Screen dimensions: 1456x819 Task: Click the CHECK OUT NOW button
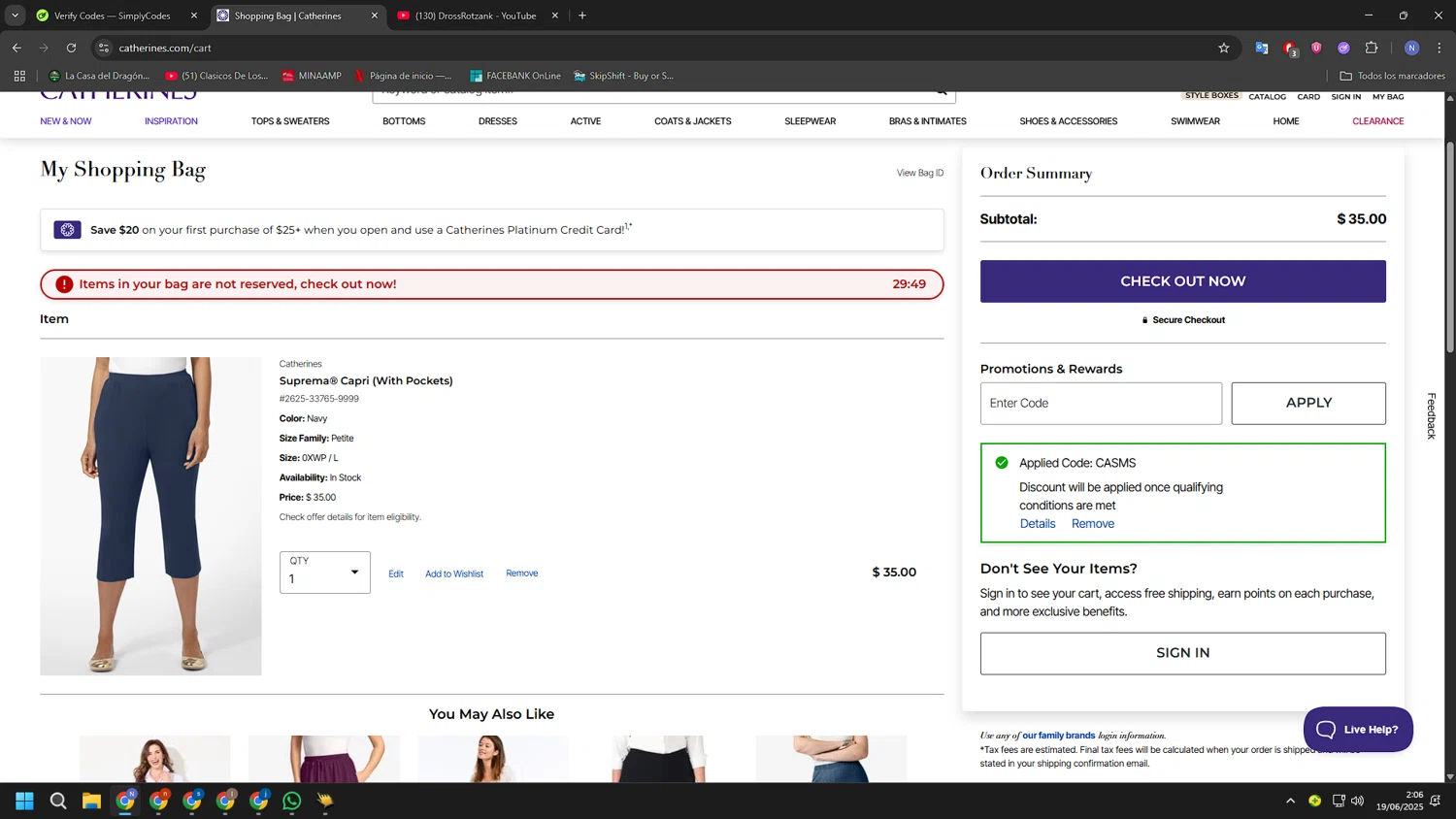coord(1182,281)
